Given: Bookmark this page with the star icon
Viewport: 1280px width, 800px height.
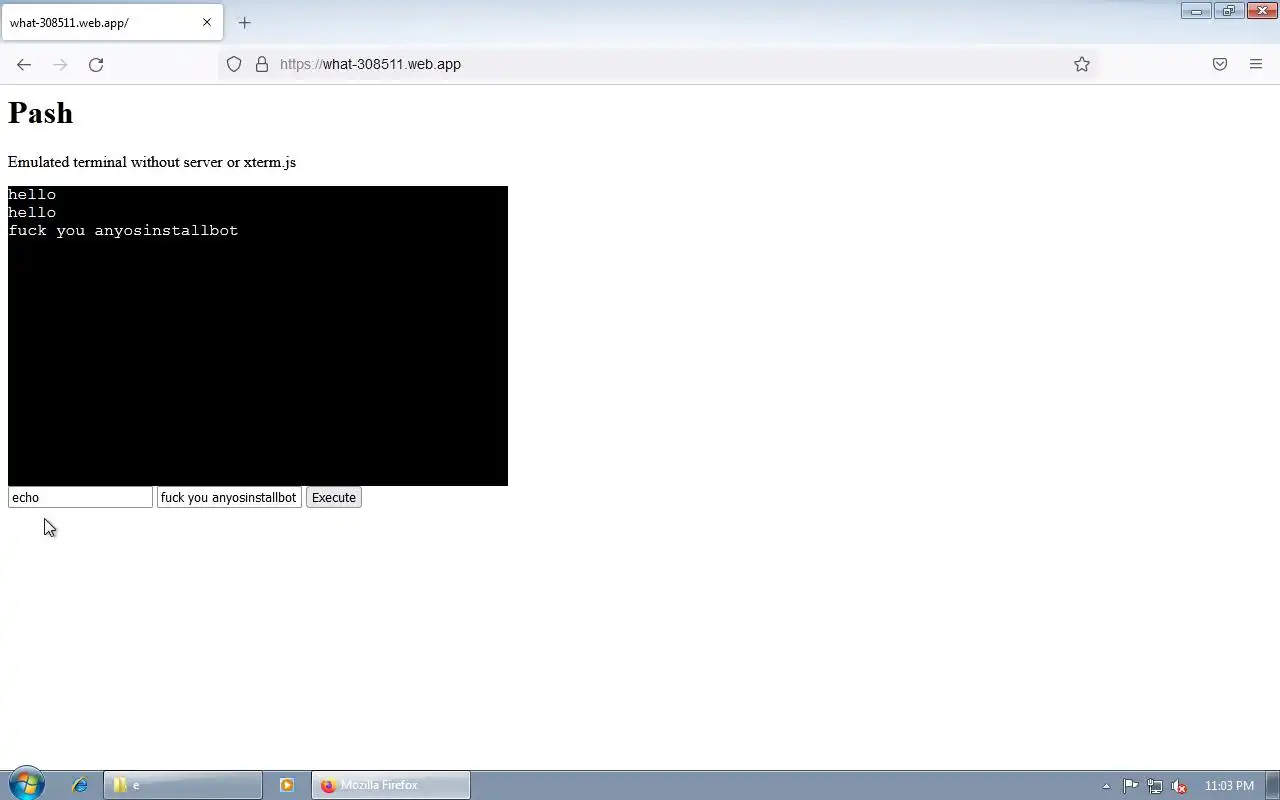Looking at the screenshot, I should [x=1082, y=64].
